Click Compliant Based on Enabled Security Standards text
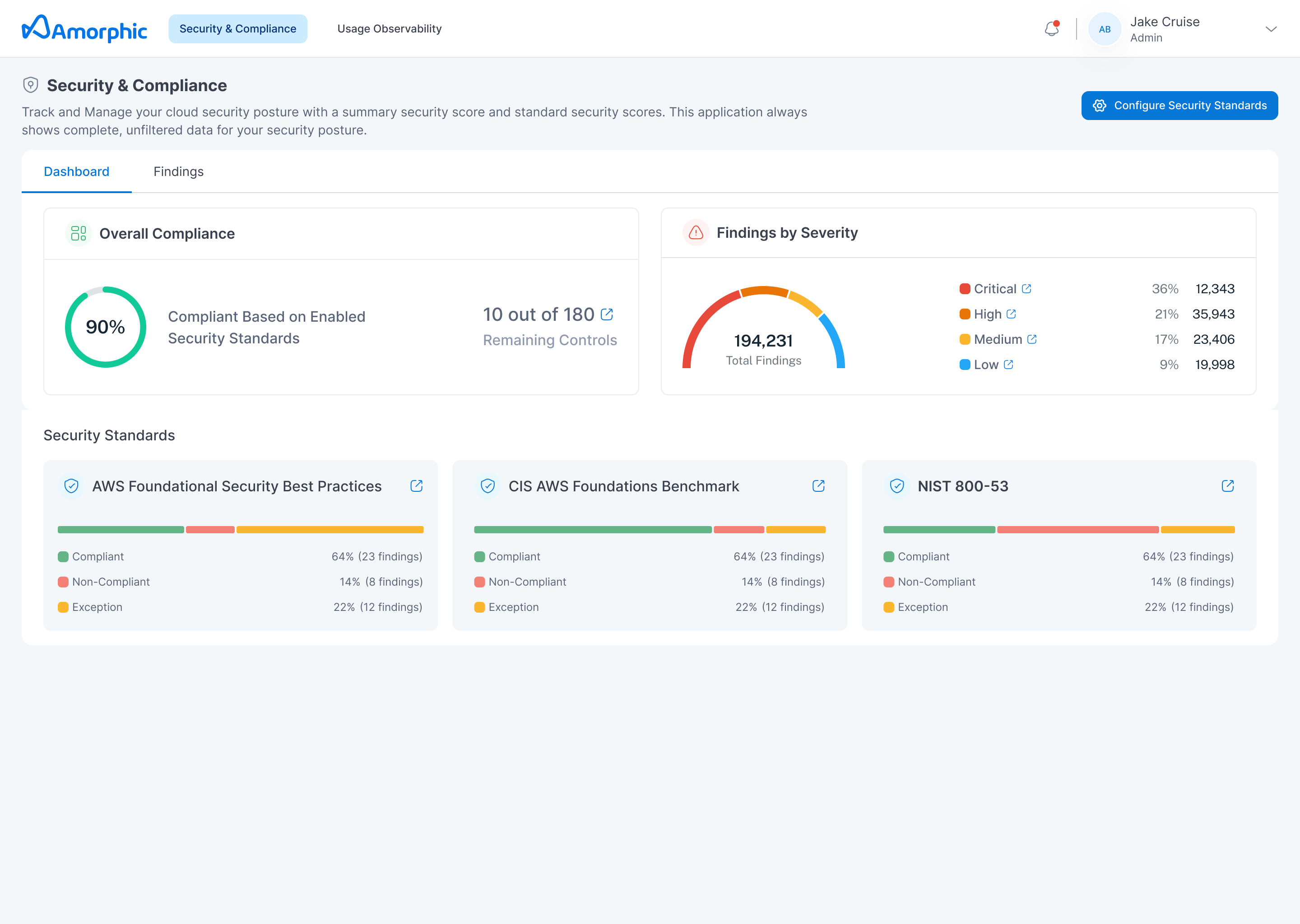Screen dimensions: 1300x924 [266, 327]
